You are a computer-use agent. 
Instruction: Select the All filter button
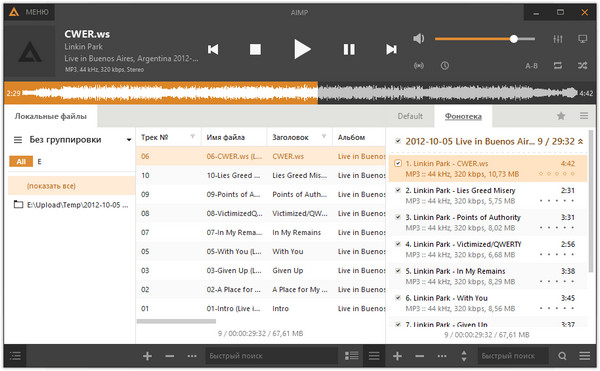click(x=21, y=162)
